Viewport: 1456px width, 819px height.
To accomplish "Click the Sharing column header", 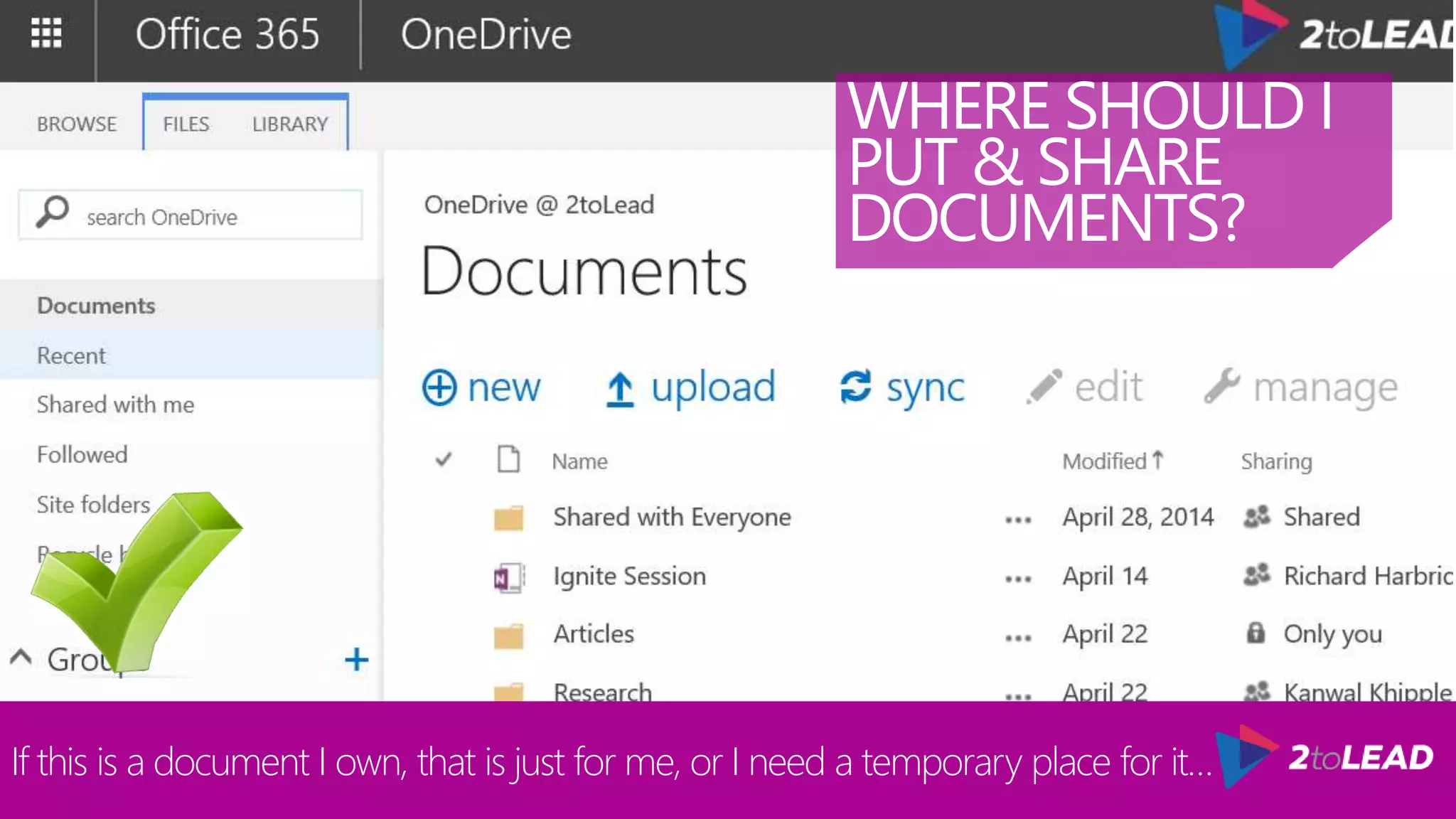I will pos(1276,461).
